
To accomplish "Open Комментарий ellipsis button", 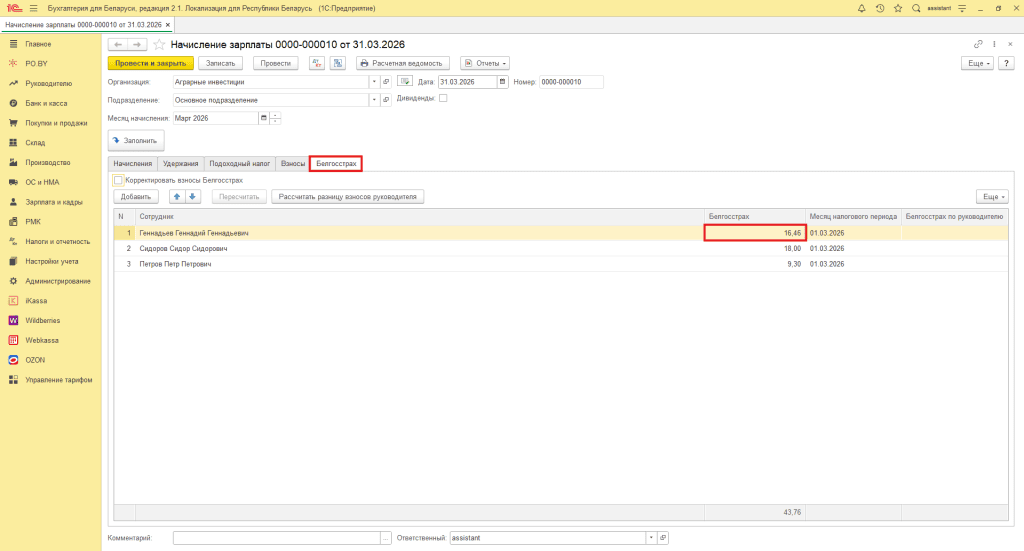I will coord(386,538).
